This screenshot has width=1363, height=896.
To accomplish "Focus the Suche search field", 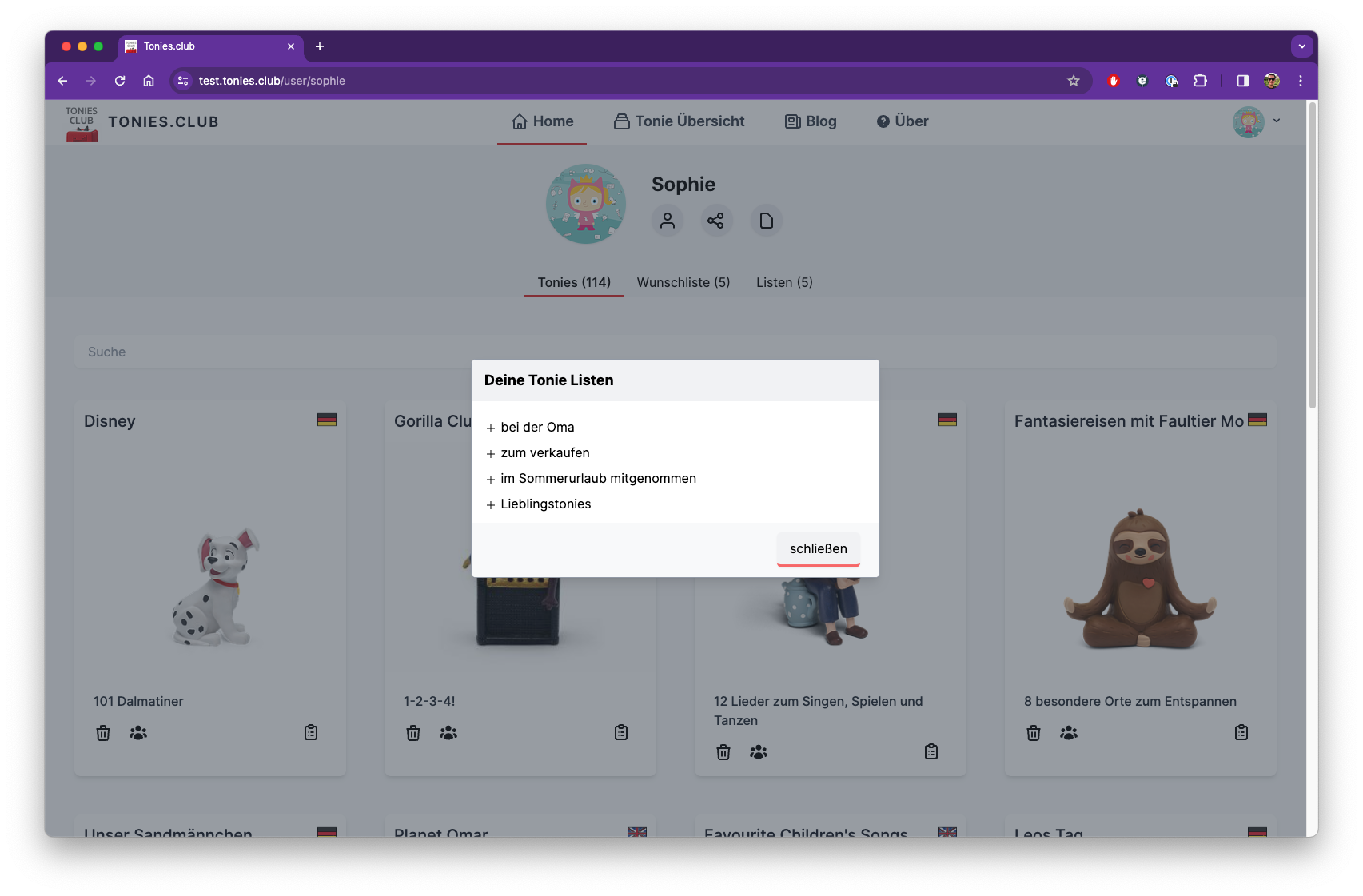I will 676,352.
